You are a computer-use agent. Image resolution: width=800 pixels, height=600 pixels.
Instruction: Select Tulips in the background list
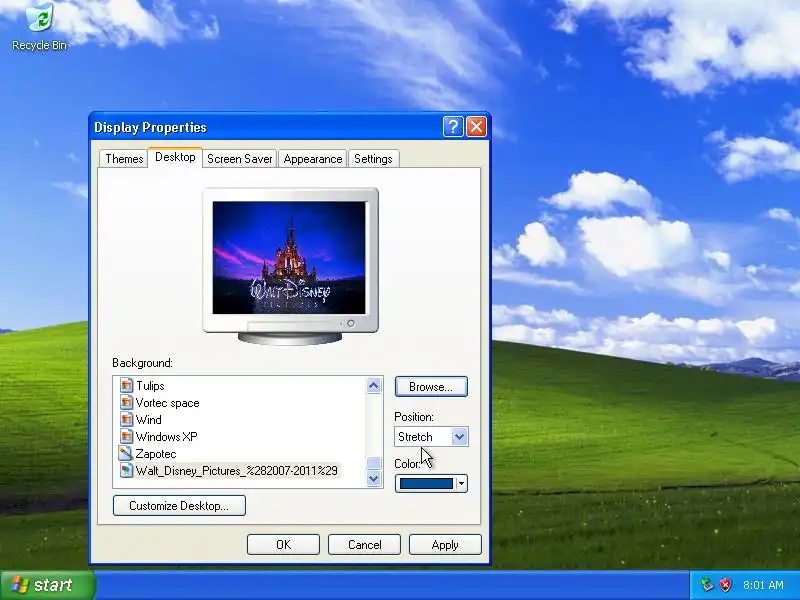[150, 386]
